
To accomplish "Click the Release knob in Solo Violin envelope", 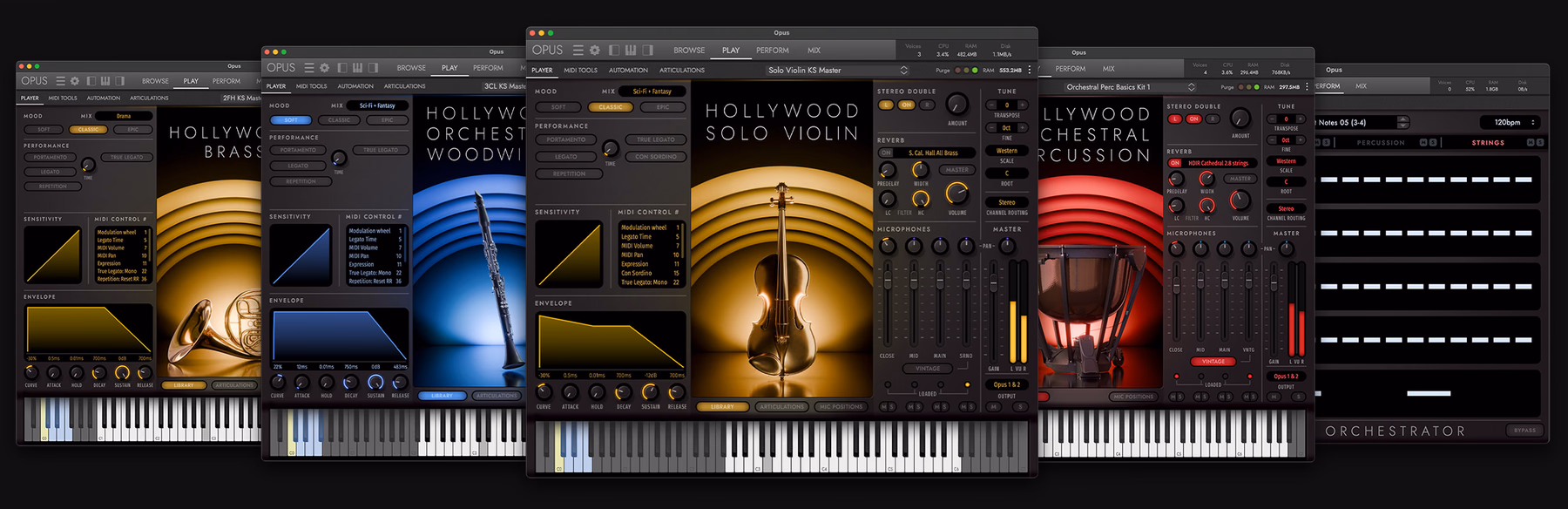I will click(677, 393).
